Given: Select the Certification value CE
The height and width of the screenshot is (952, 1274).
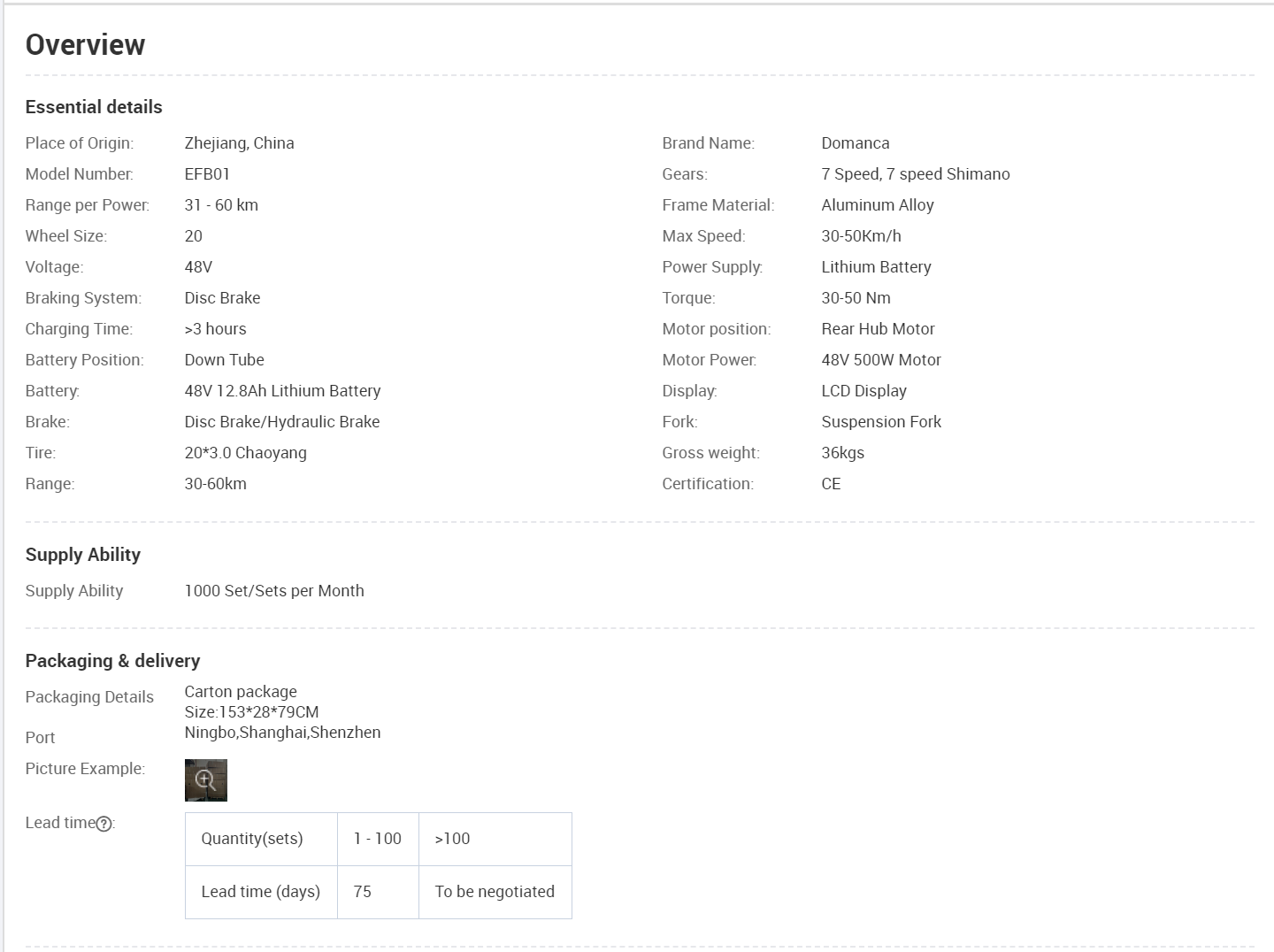Looking at the screenshot, I should pos(831,484).
